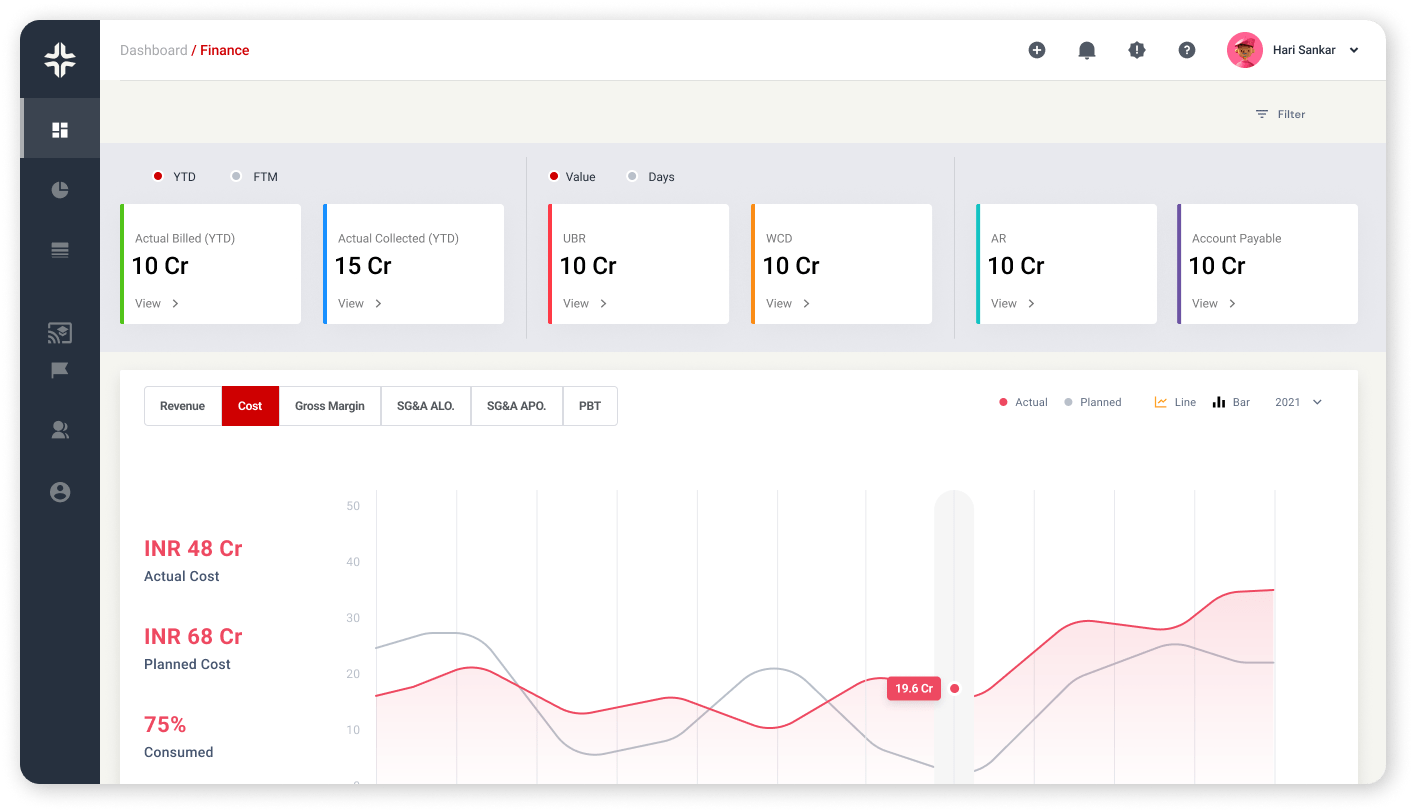Image resolution: width=1414 pixels, height=812 pixels.
Task: Select the pie chart icon in sidebar
Action: pos(59,189)
